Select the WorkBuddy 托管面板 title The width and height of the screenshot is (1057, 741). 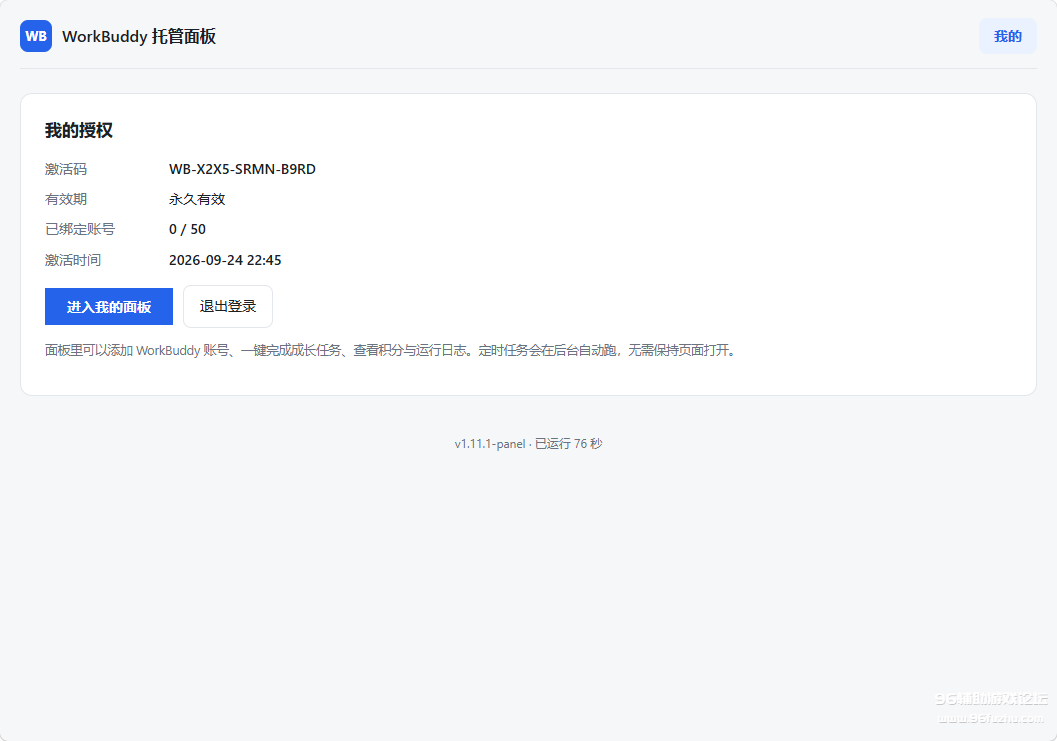(x=139, y=36)
